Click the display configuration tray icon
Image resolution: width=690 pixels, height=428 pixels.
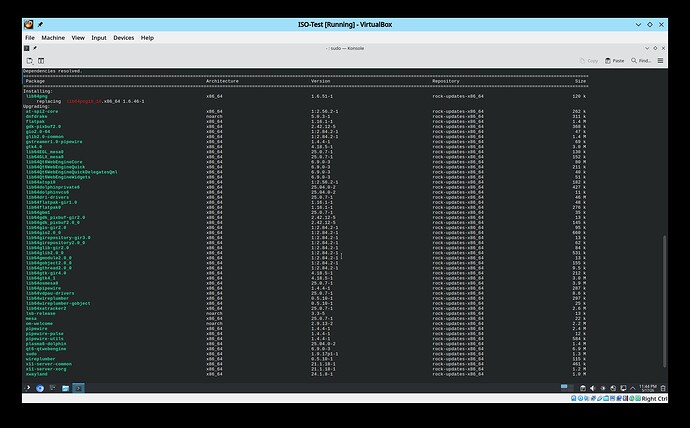coord(623,388)
